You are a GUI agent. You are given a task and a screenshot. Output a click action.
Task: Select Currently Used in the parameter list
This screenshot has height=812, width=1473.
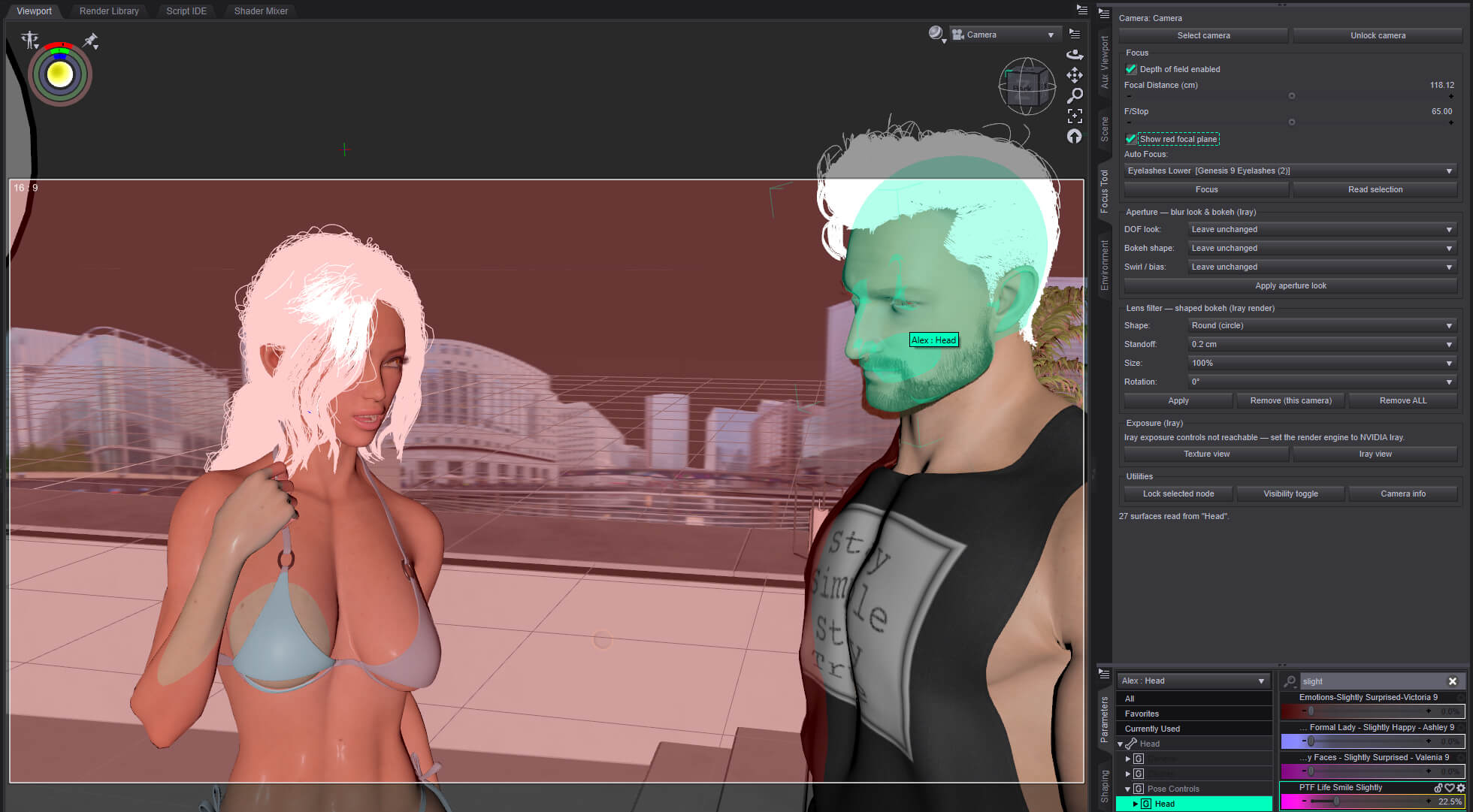(x=1193, y=729)
